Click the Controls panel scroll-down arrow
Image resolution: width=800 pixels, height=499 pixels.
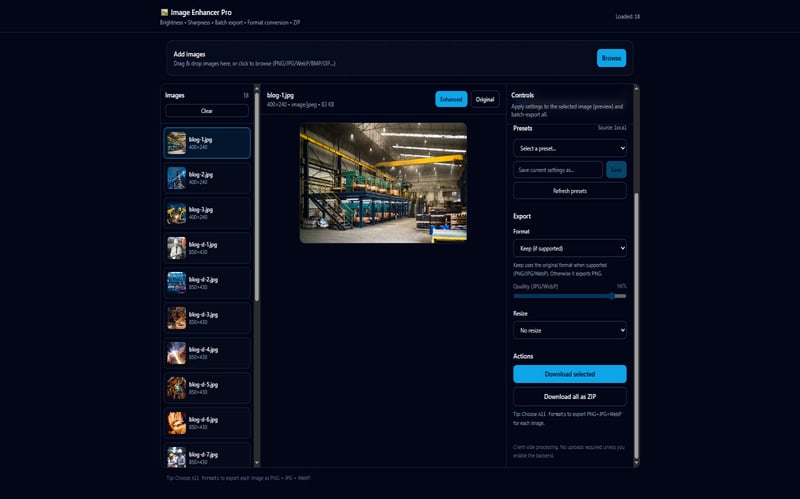pos(636,463)
